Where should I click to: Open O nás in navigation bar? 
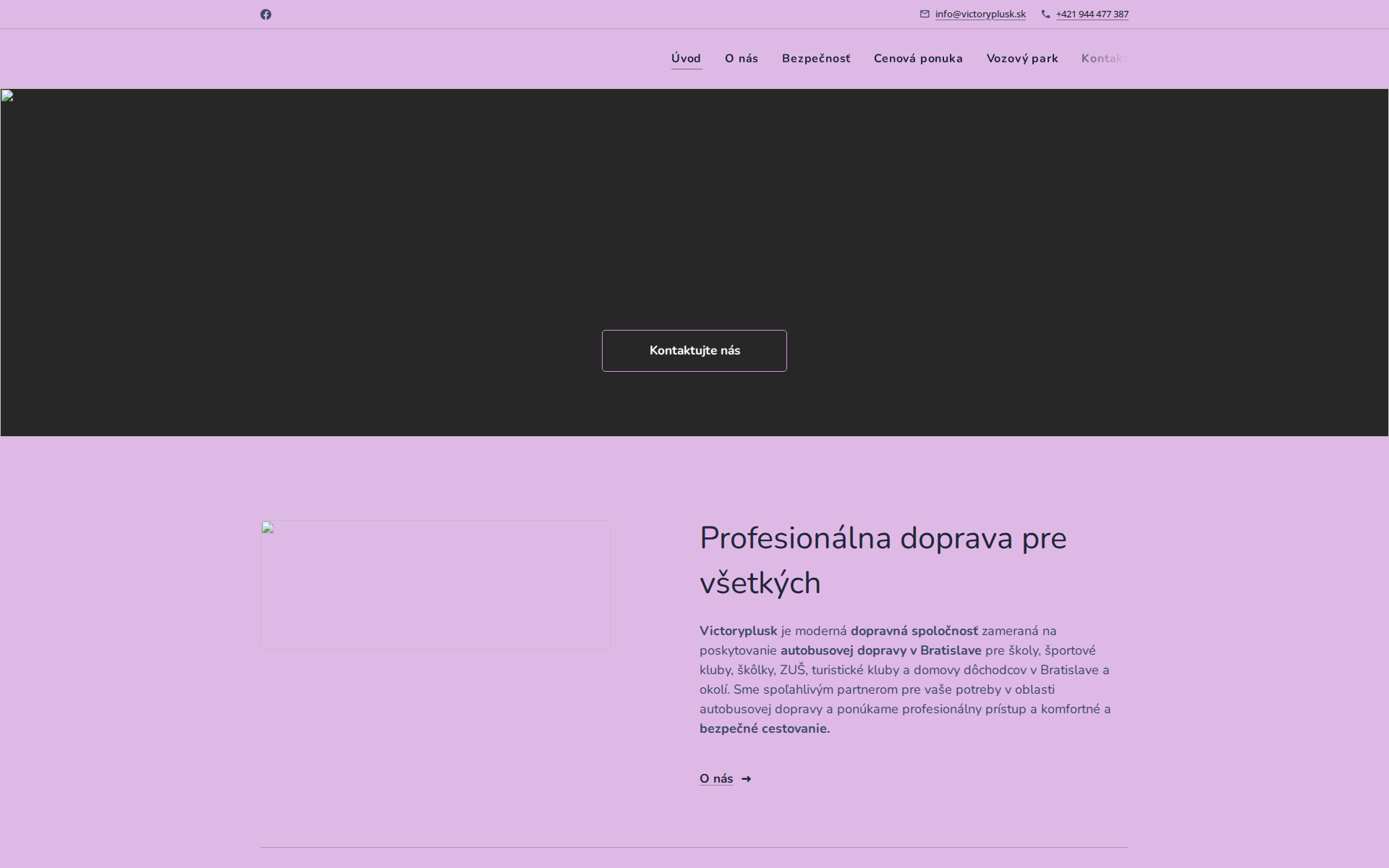[x=742, y=59]
